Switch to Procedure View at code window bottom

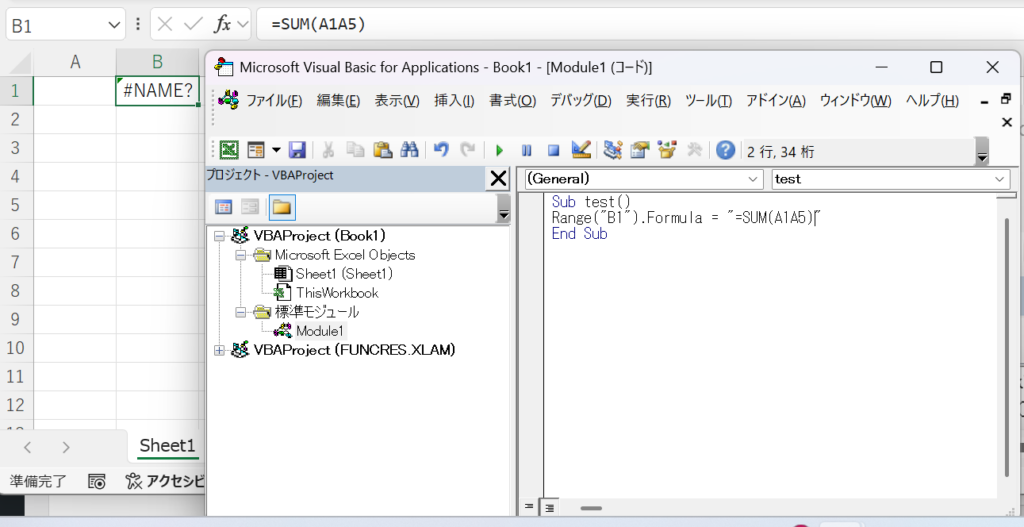[529, 507]
